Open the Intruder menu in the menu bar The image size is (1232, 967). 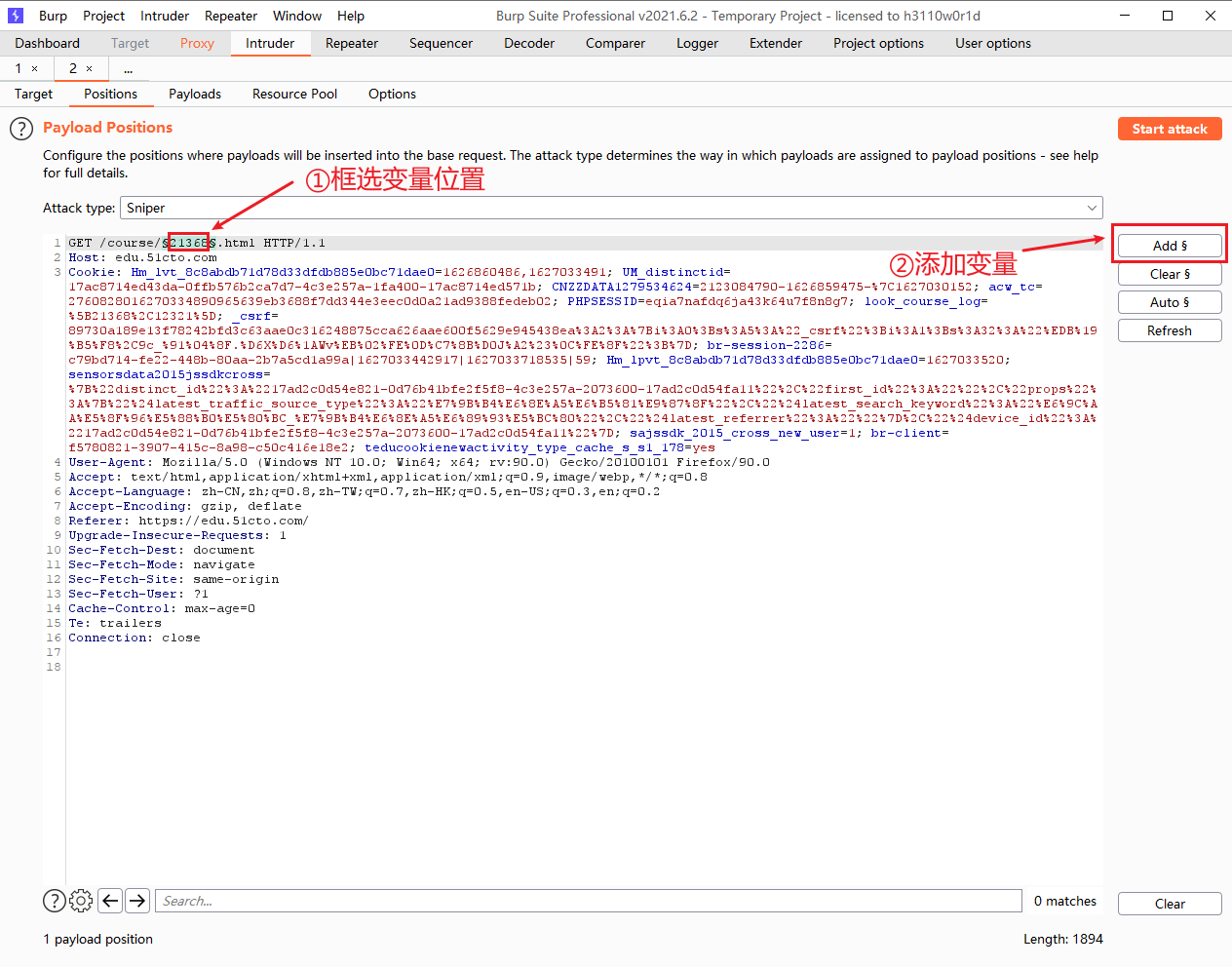click(x=164, y=15)
